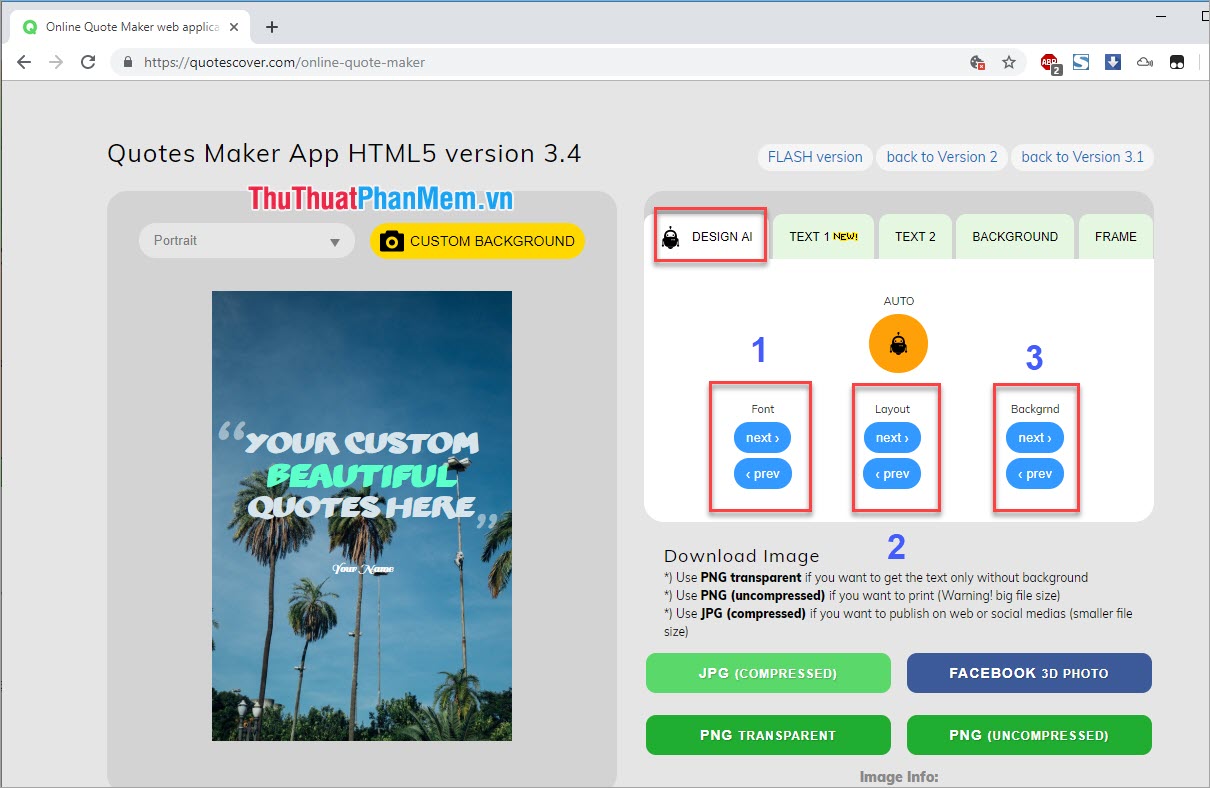The height and width of the screenshot is (788, 1210).
Task: Click the blocked-cookies icon in address bar
Action: tap(977, 62)
